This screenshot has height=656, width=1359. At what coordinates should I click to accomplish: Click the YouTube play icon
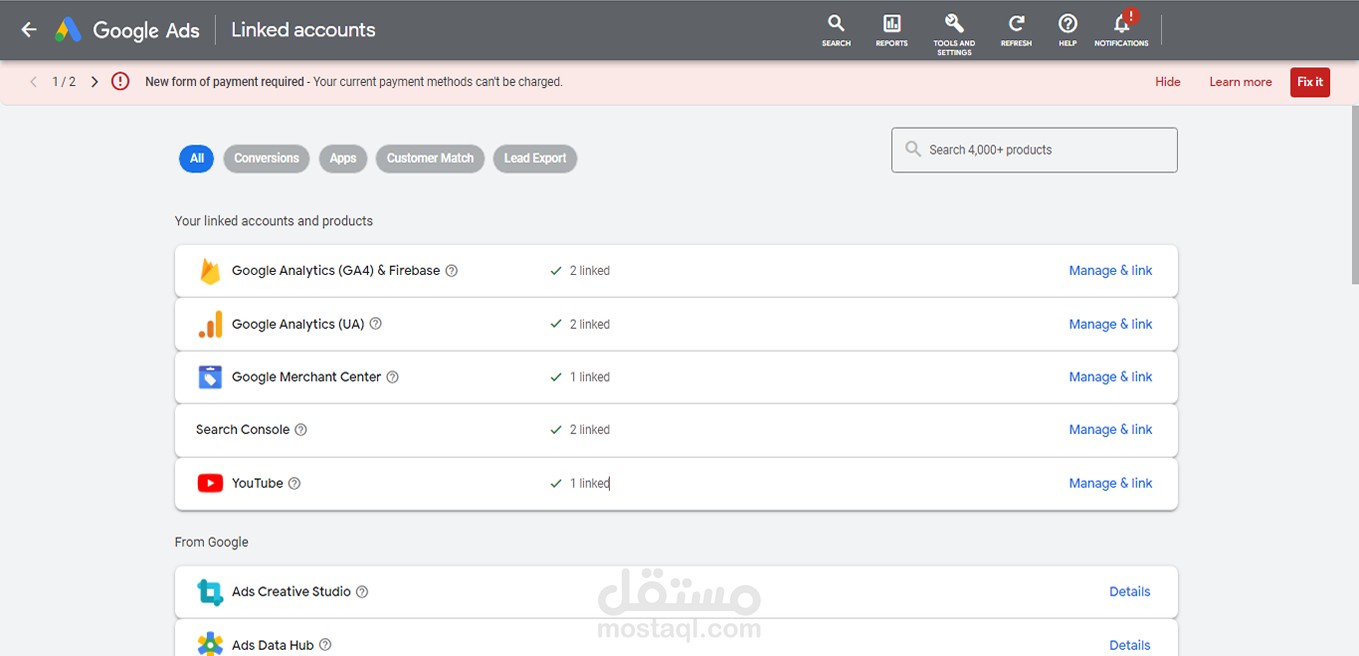pyautogui.click(x=210, y=483)
